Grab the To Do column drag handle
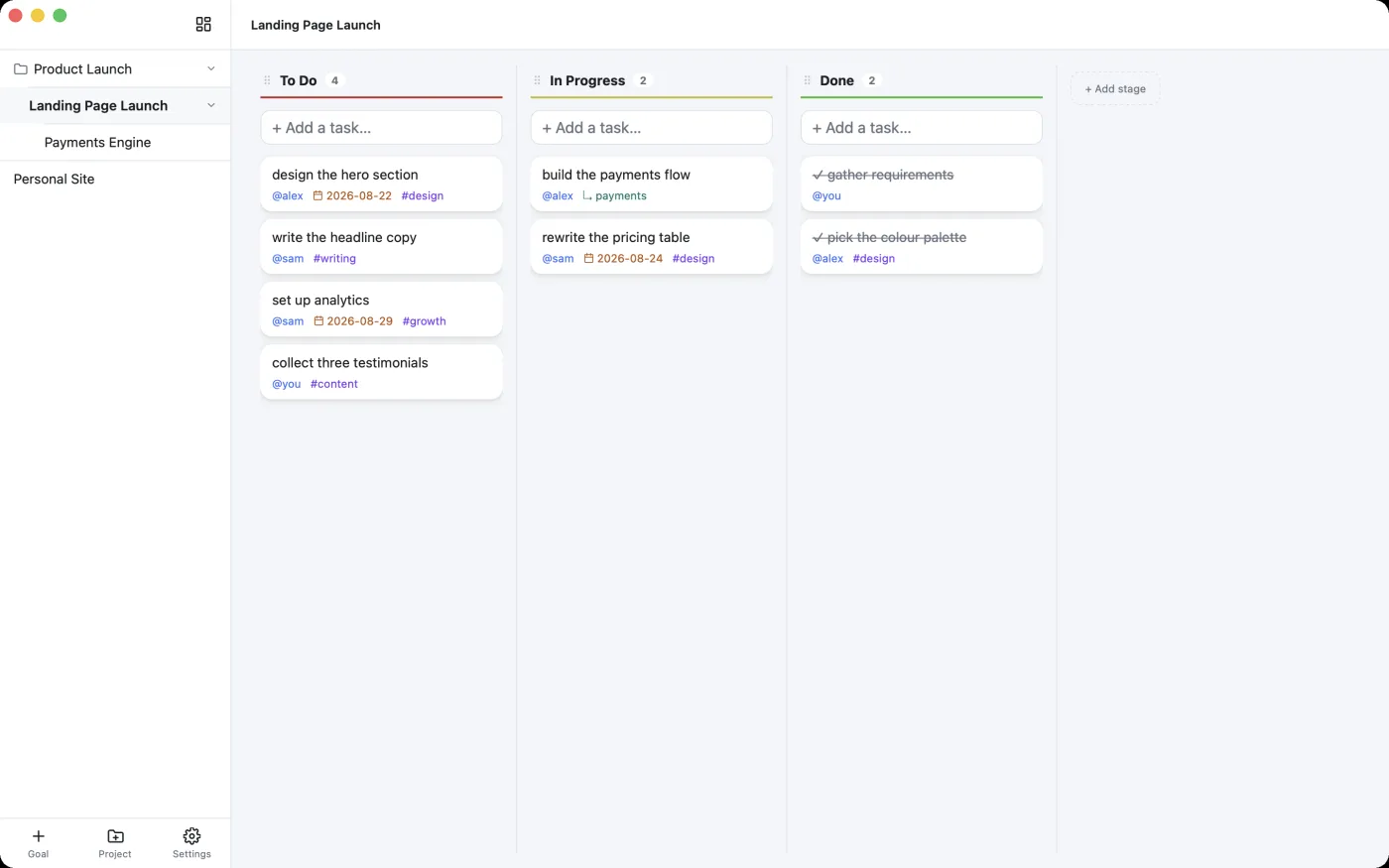The width and height of the screenshot is (1389, 868). click(x=267, y=80)
